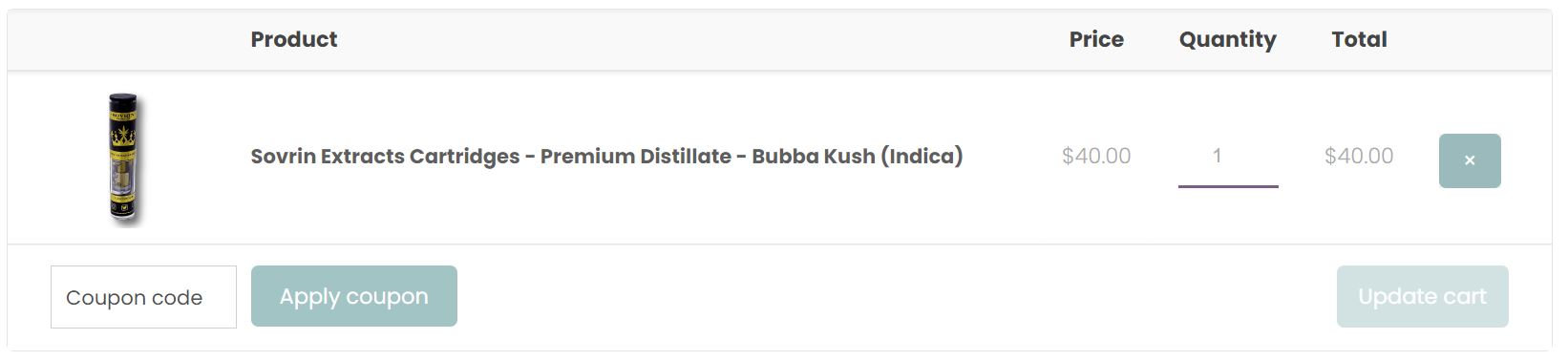Click the $40.00 unit price value

(1096, 156)
